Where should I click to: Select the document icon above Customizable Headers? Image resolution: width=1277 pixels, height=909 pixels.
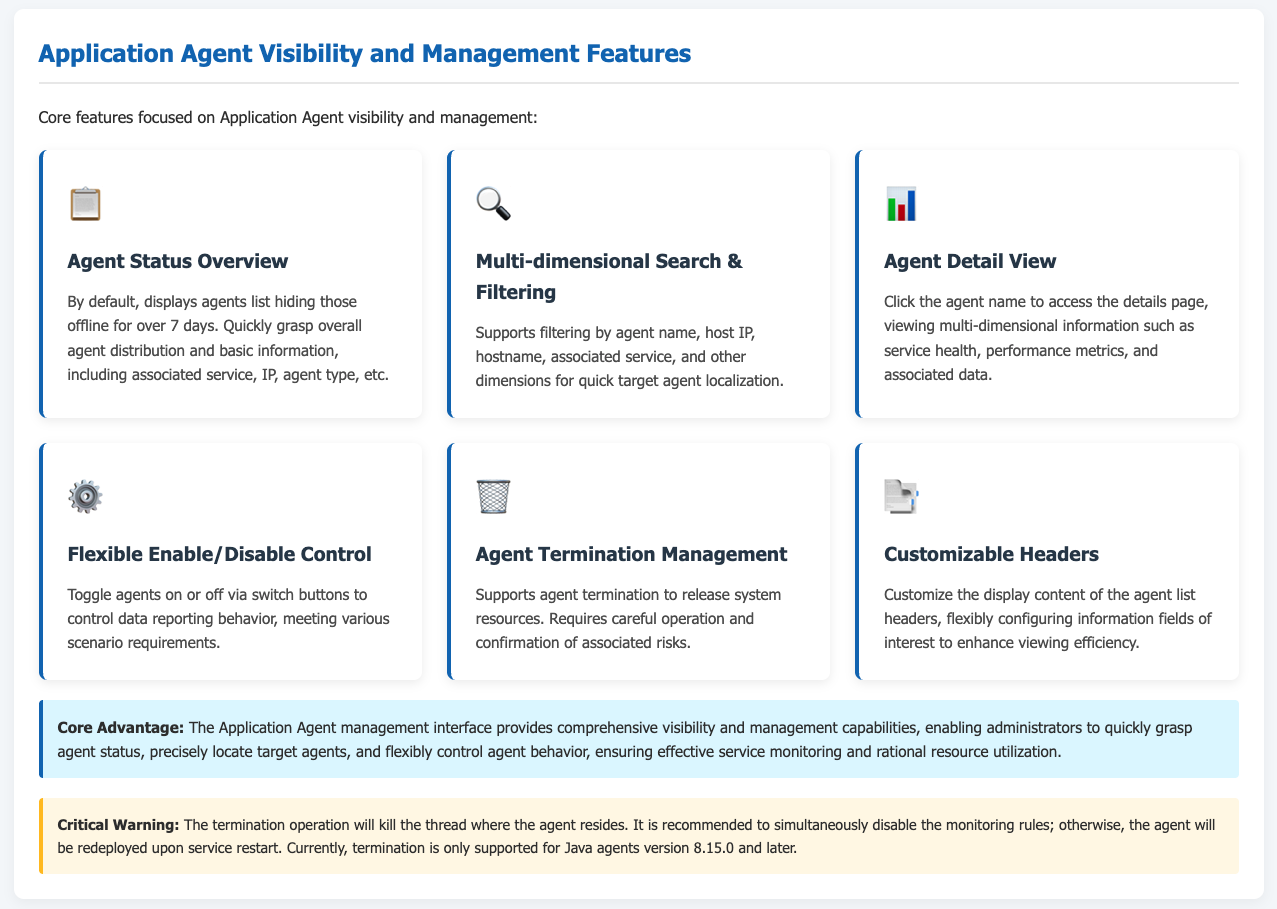click(902, 496)
